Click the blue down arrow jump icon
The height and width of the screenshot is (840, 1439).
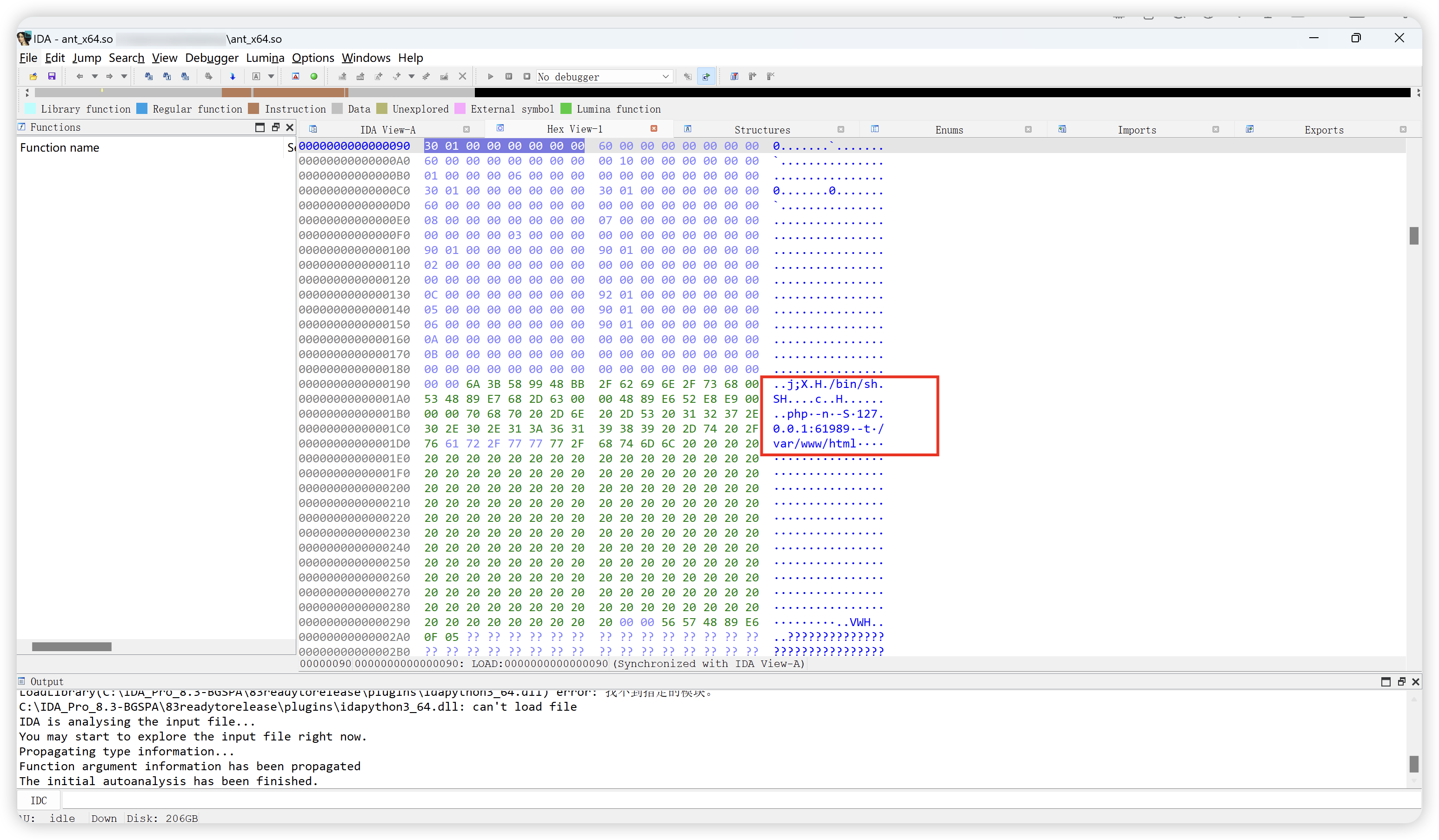tap(233, 76)
